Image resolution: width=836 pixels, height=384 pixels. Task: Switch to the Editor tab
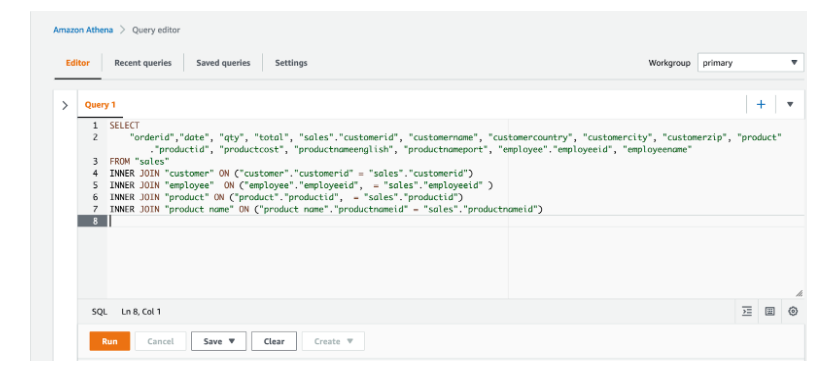coord(77,63)
